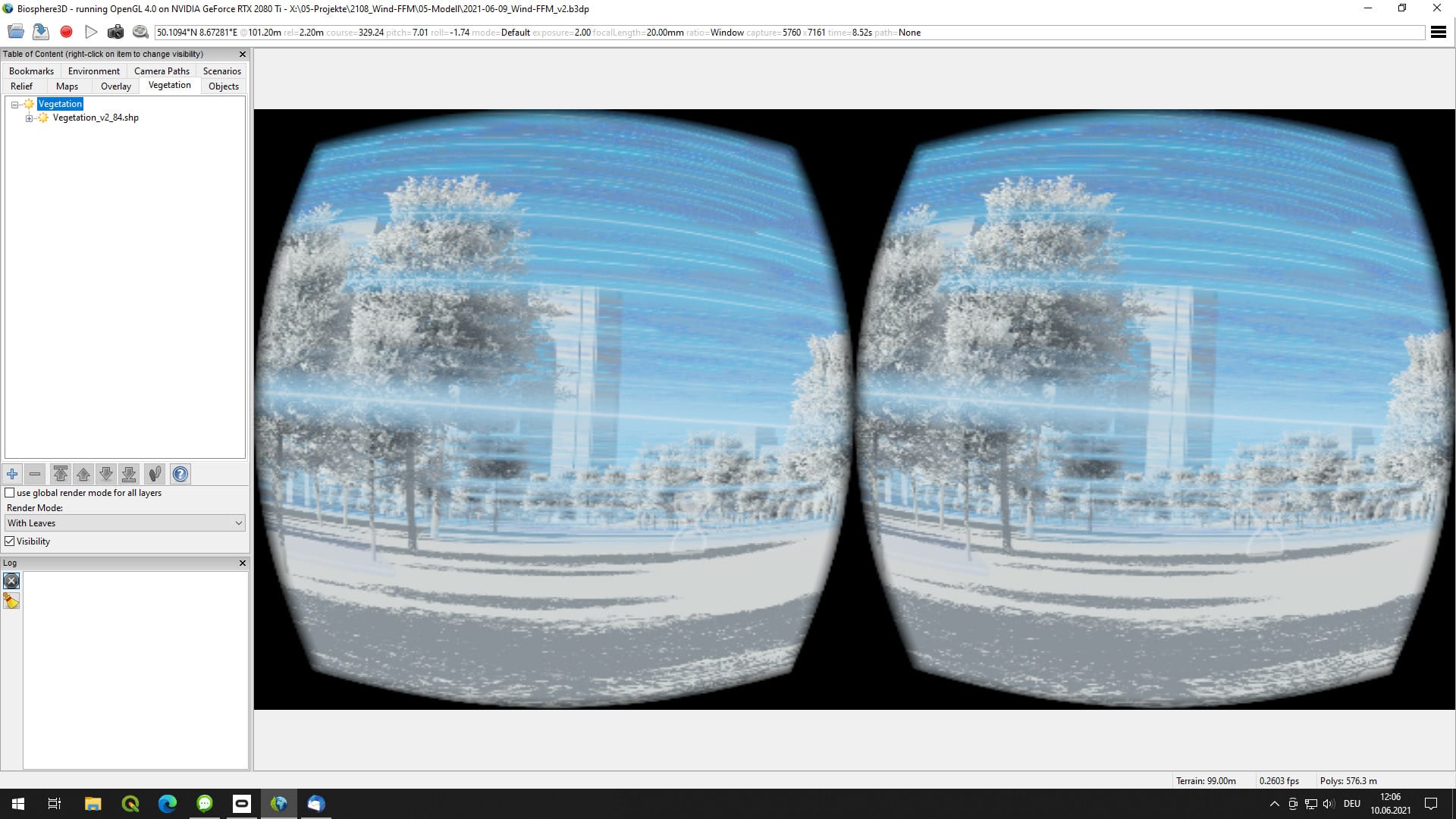The image size is (1456, 819).
Task: Switch to the Bookmarks tab
Action: (31, 71)
